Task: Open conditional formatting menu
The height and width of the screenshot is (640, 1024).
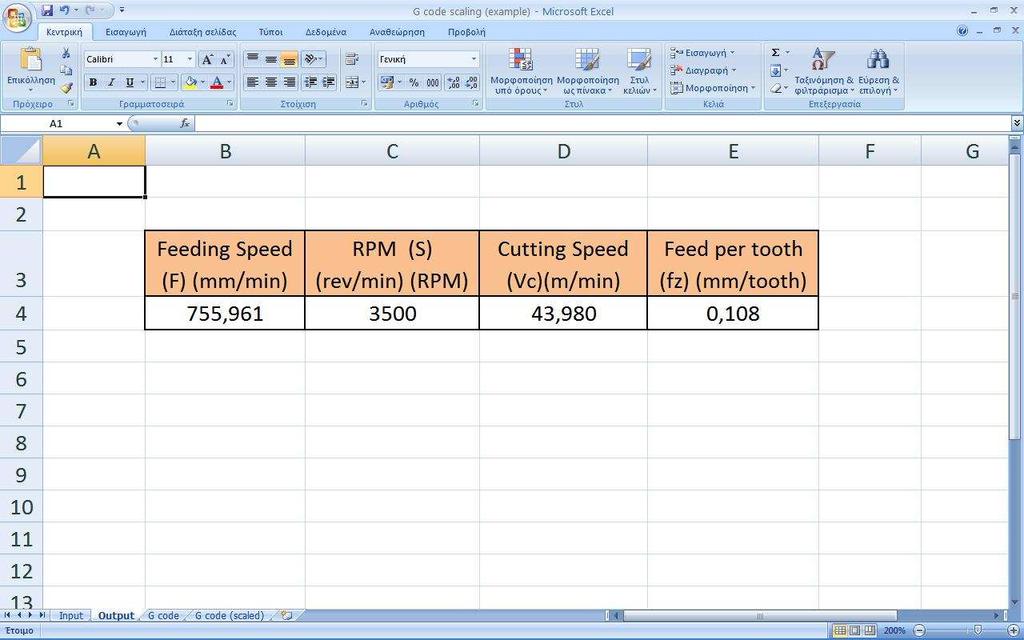Action: click(x=521, y=71)
